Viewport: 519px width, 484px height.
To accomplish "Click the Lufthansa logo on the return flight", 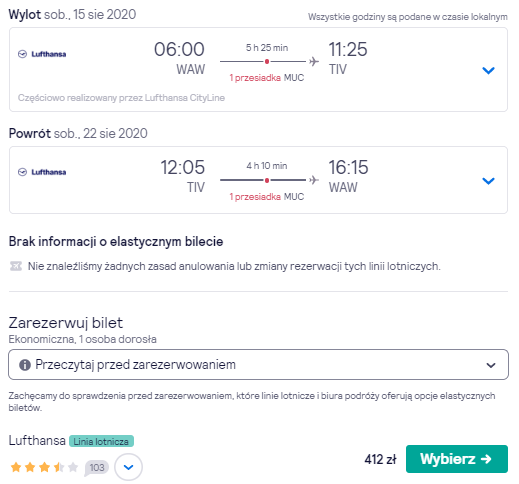I will click(42, 172).
